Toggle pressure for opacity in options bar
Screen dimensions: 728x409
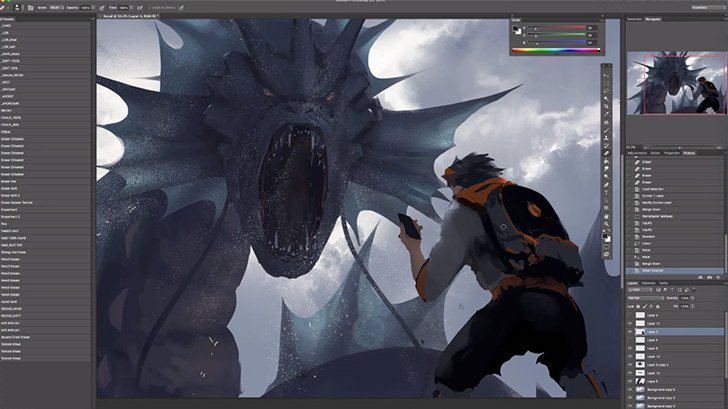tap(102, 7)
